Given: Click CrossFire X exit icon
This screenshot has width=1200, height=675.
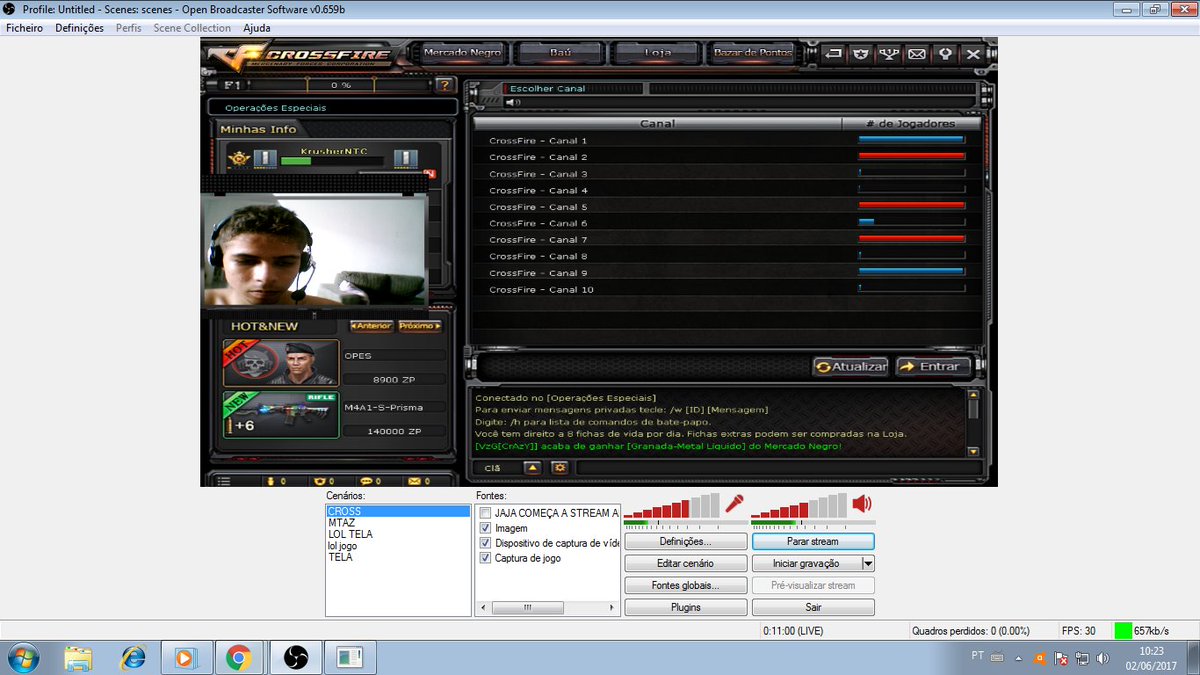Looking at the screenshot, I should coord(972,54).
